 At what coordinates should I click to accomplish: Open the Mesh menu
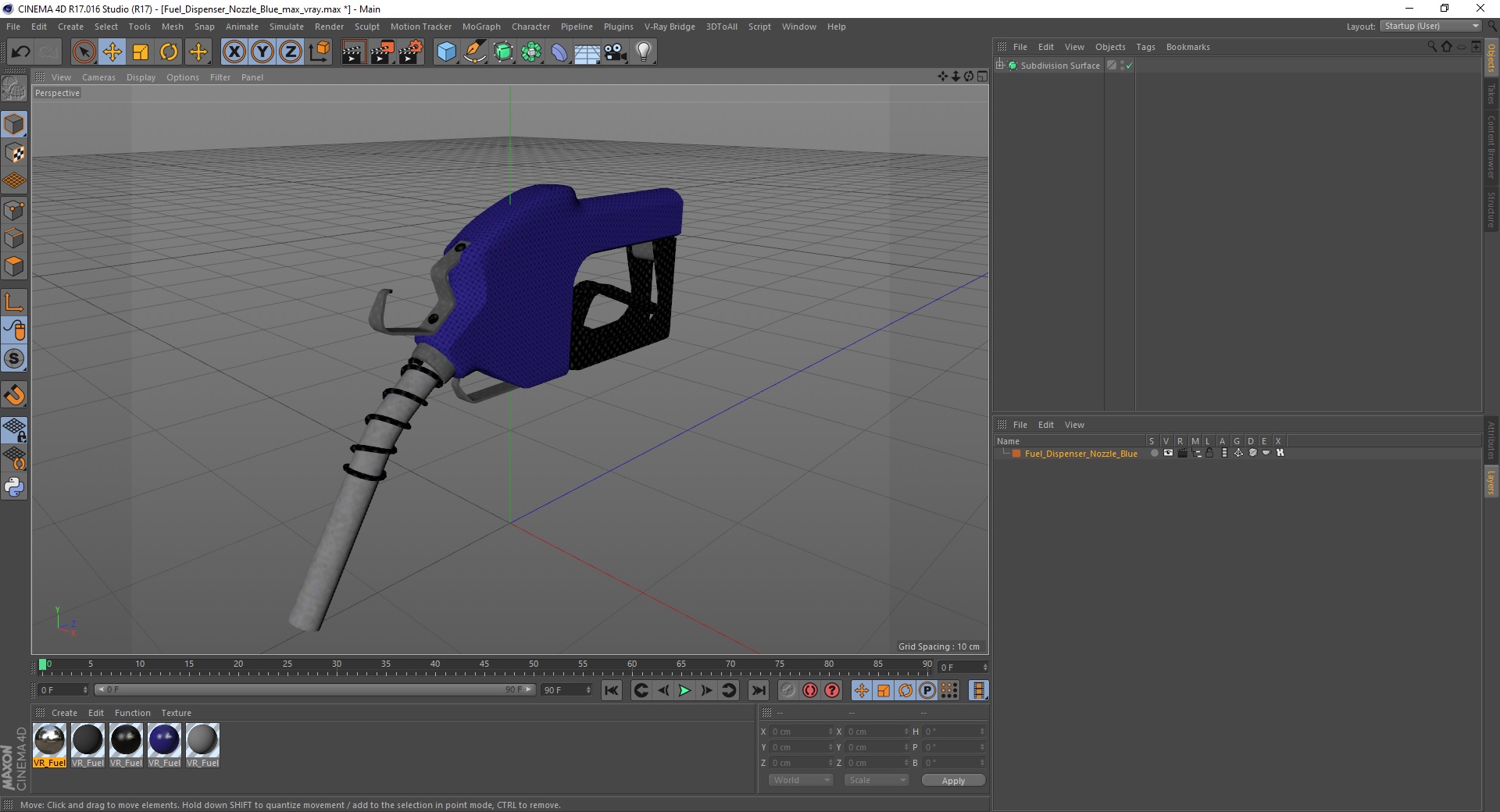point(172,27)
